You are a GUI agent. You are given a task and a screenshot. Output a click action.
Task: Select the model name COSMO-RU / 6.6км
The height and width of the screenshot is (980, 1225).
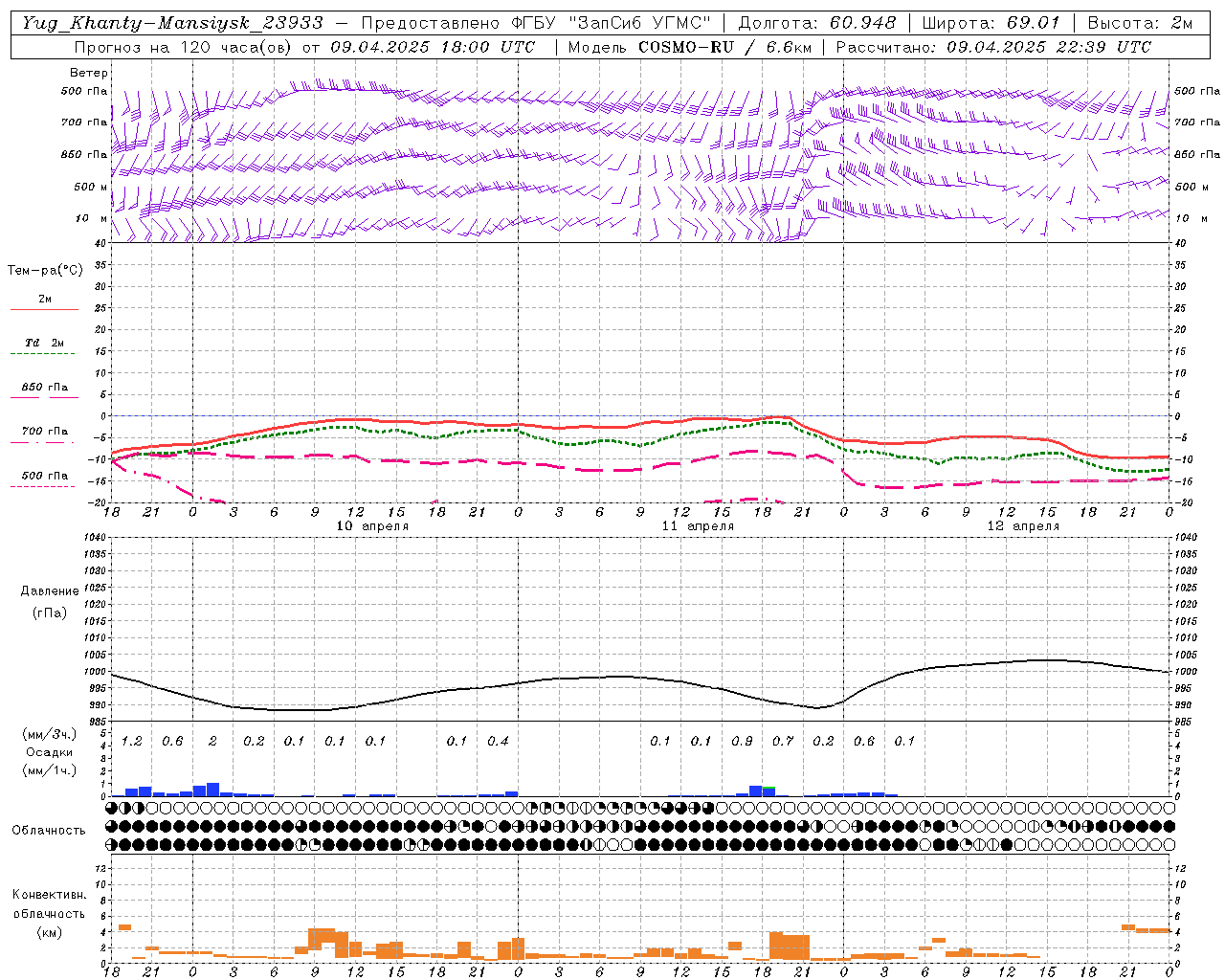coord(724,47)
